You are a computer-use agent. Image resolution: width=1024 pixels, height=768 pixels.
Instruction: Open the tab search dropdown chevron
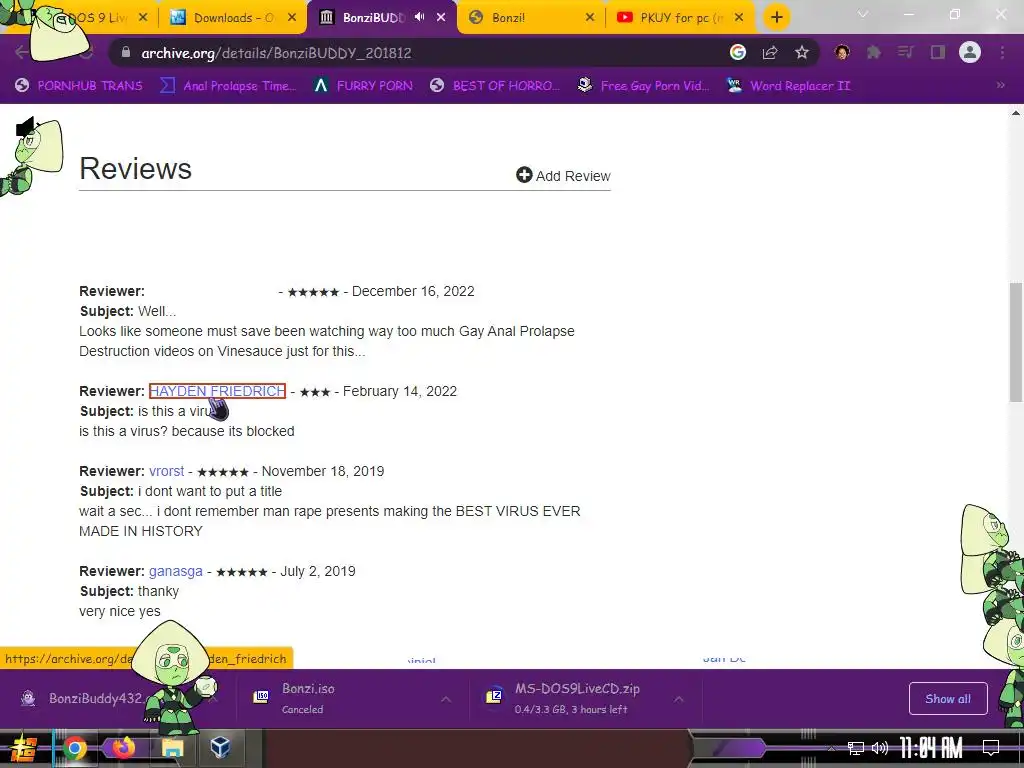863,14
